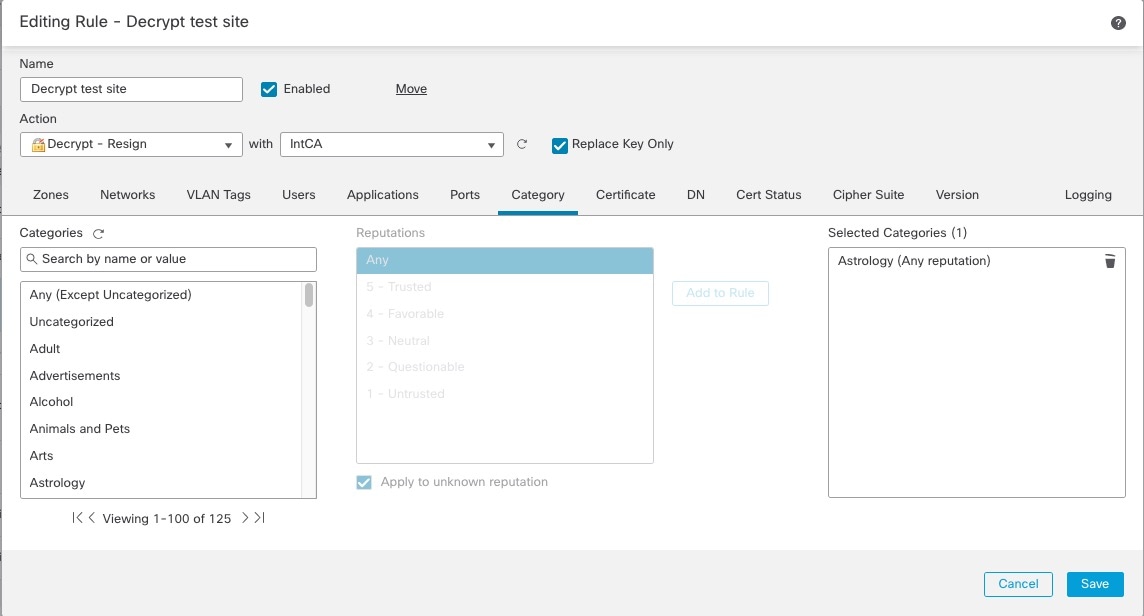Go to previous page of categories
The width and height of the screenshot is (1144, 616).
tap(91, 517)
